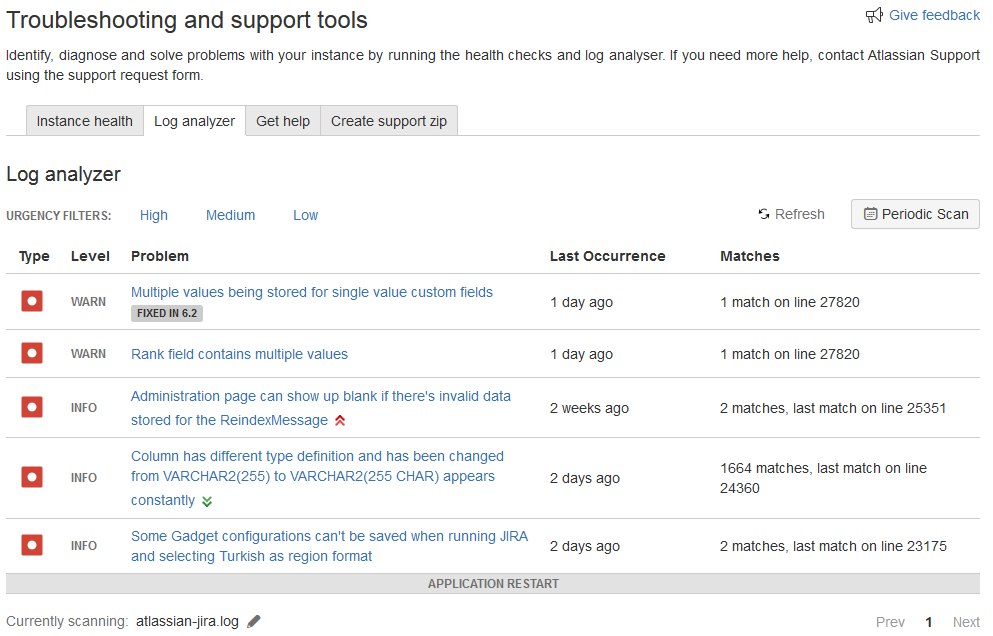993x636 pixels.
Task: Click the Last Occurrence column header
Action: (607, 256)
